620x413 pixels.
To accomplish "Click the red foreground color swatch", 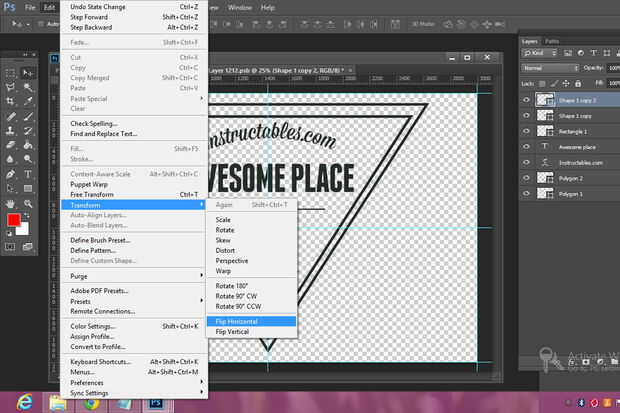I will click(x=13, y=220).
